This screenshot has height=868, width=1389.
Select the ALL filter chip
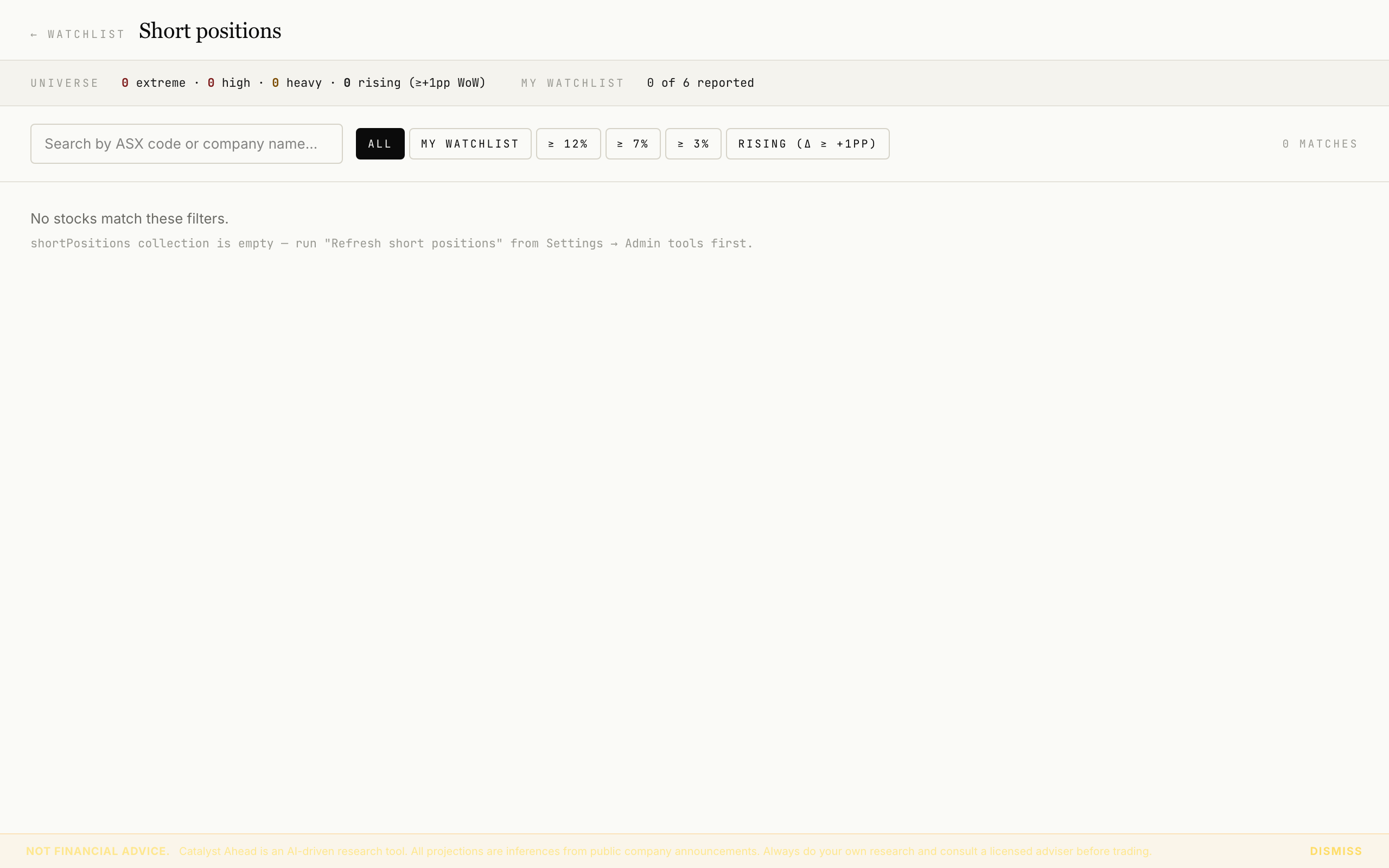pos(380,144)
